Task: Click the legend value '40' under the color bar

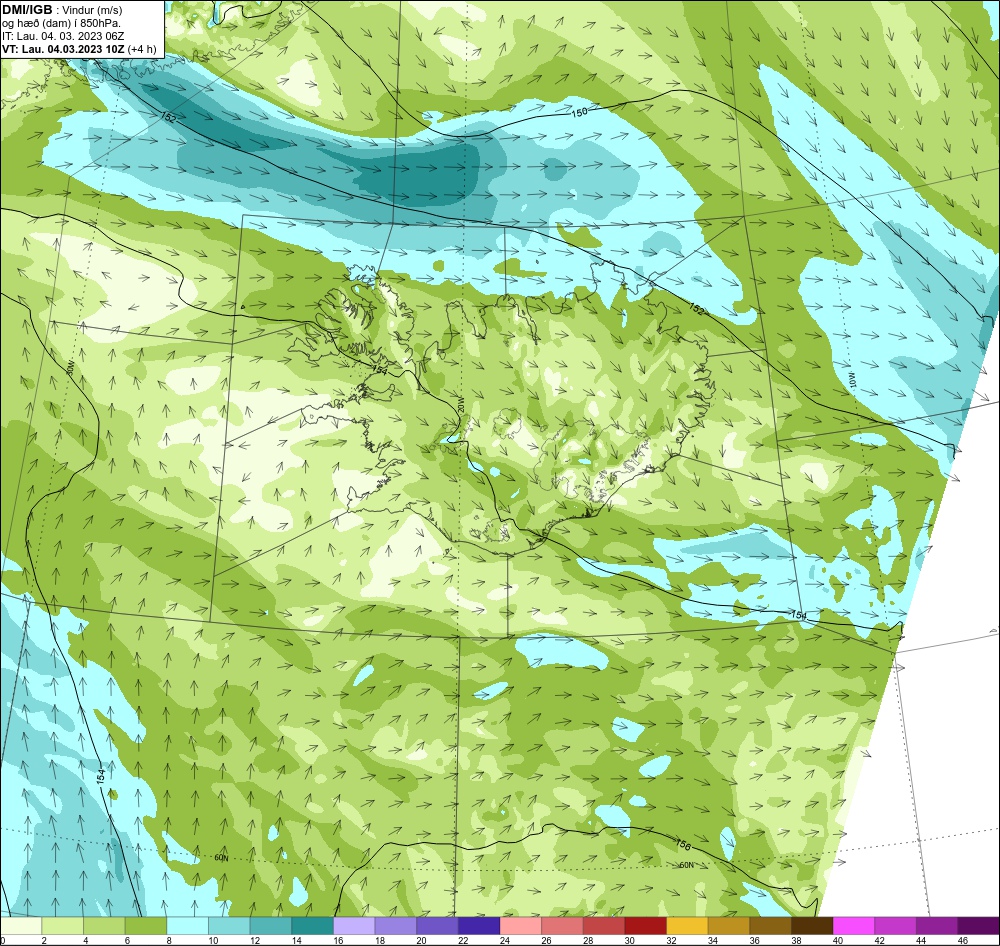Action: pos(838,940)
